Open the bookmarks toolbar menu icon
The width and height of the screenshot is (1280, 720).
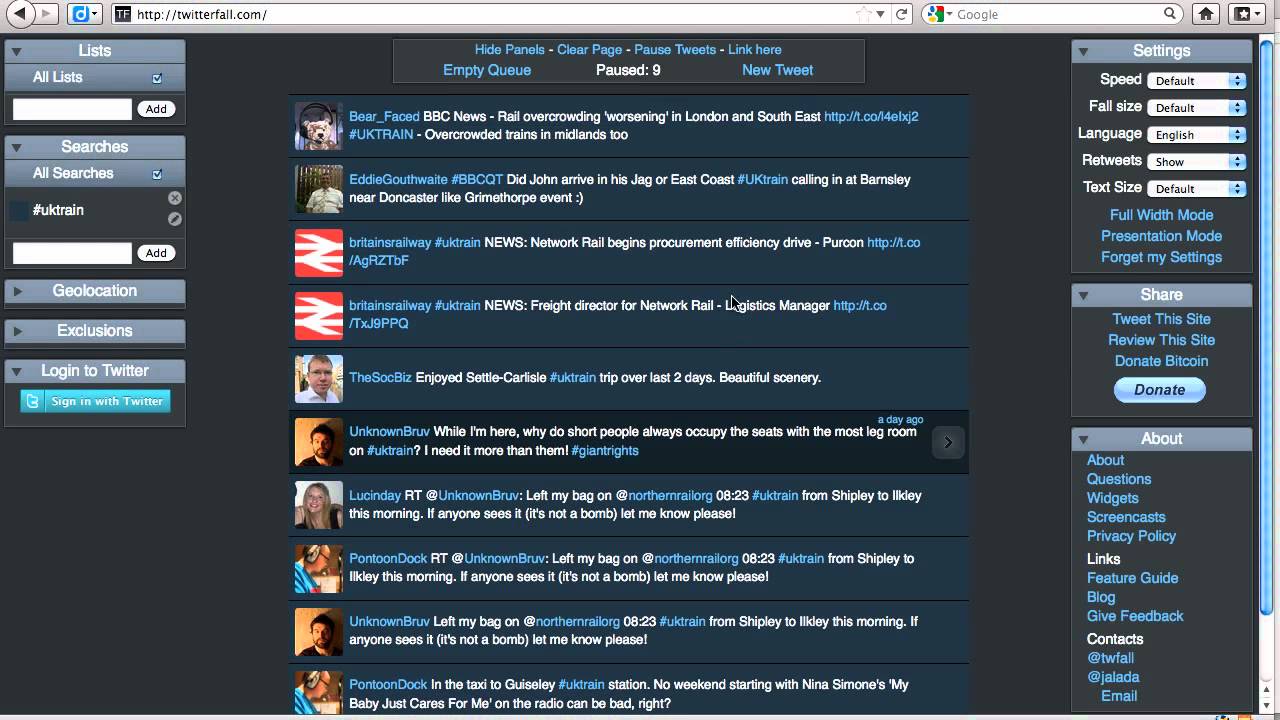[x=1246, y=14]
